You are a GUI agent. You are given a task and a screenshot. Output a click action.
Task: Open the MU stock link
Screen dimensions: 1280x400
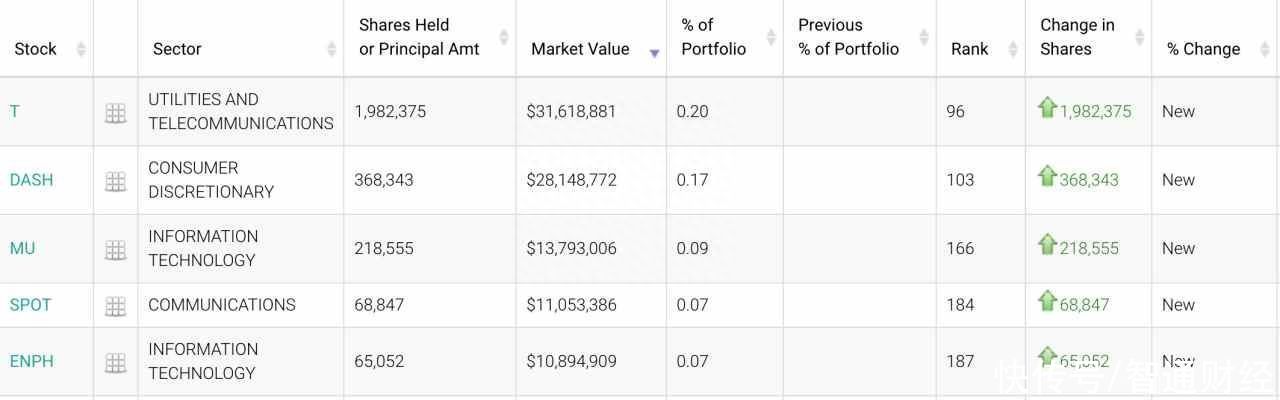tap(22, 248)
